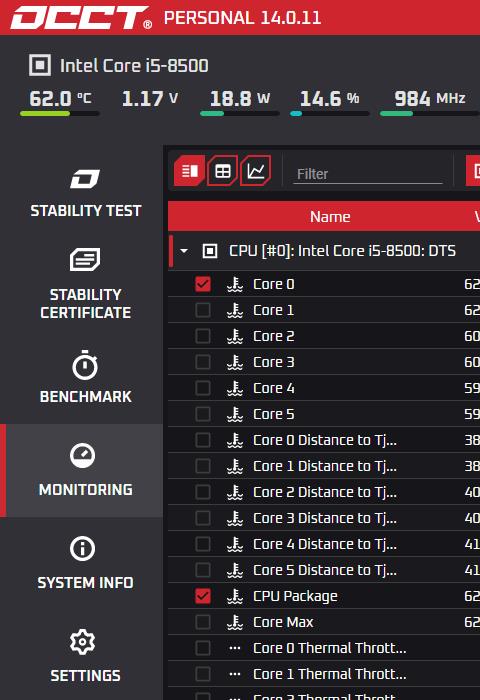Enable the Core 4 checkbox
The image size is (480, 700).
click(x=203, y=388)
